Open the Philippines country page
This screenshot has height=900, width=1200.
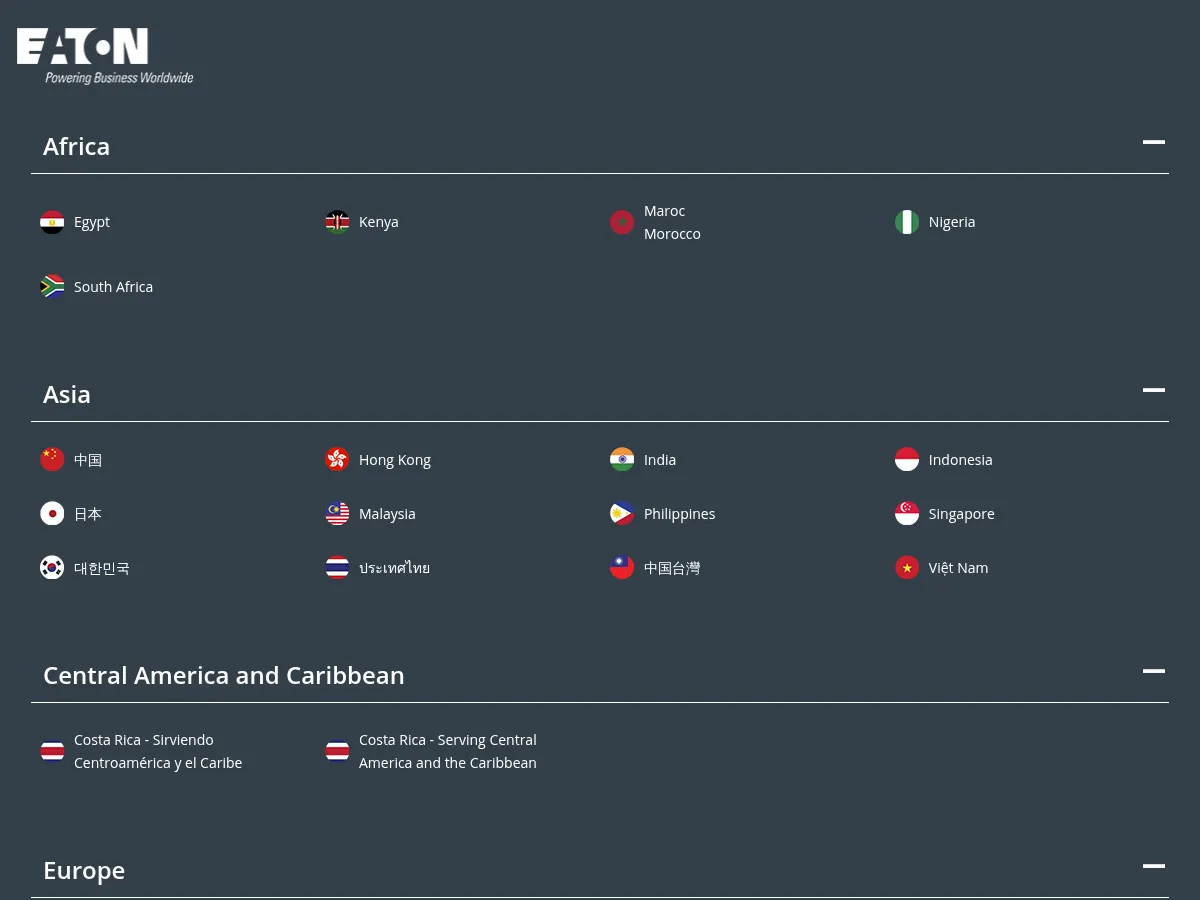(679, 513)
